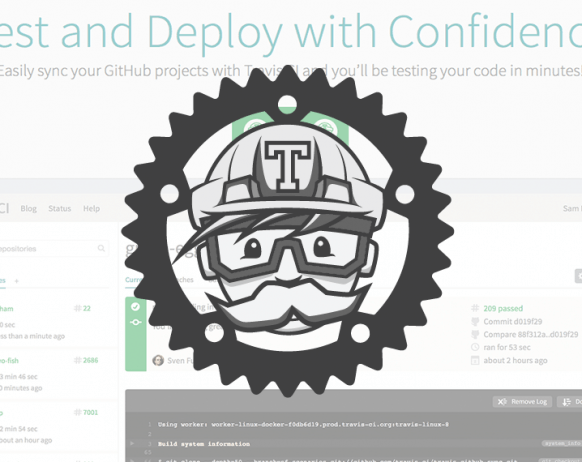Image resolution: width=582 pixels, height=462 pixels.
Task: Open the Blog link in the navigation bar
Action: coord(29,209)
